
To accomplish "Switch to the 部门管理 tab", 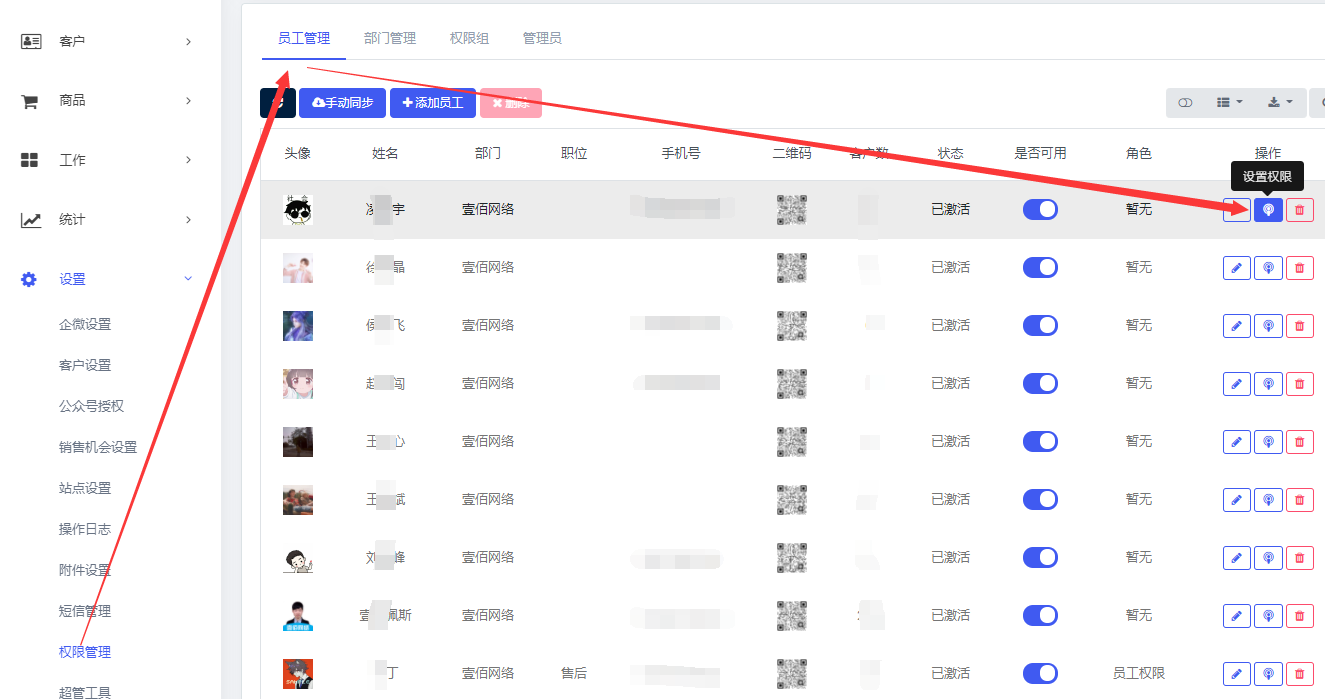I will 390,38.
